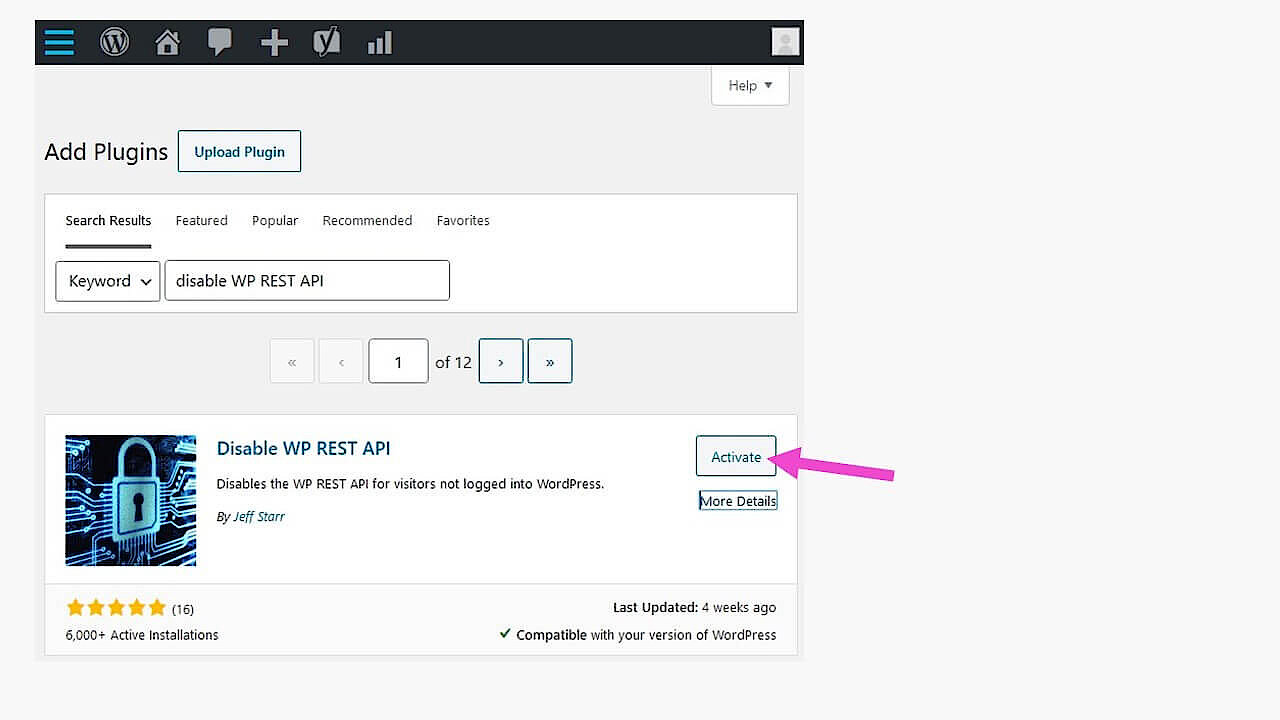This screenshot has height=720, width=1280.
Task: Open the Yoast SEO icon
Action: 327,43
